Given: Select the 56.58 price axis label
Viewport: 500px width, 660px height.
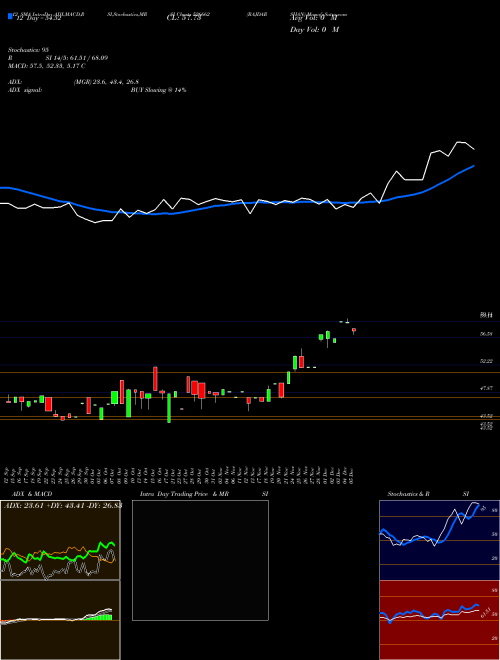Looking at the screenshot, I should click(486, 333).
